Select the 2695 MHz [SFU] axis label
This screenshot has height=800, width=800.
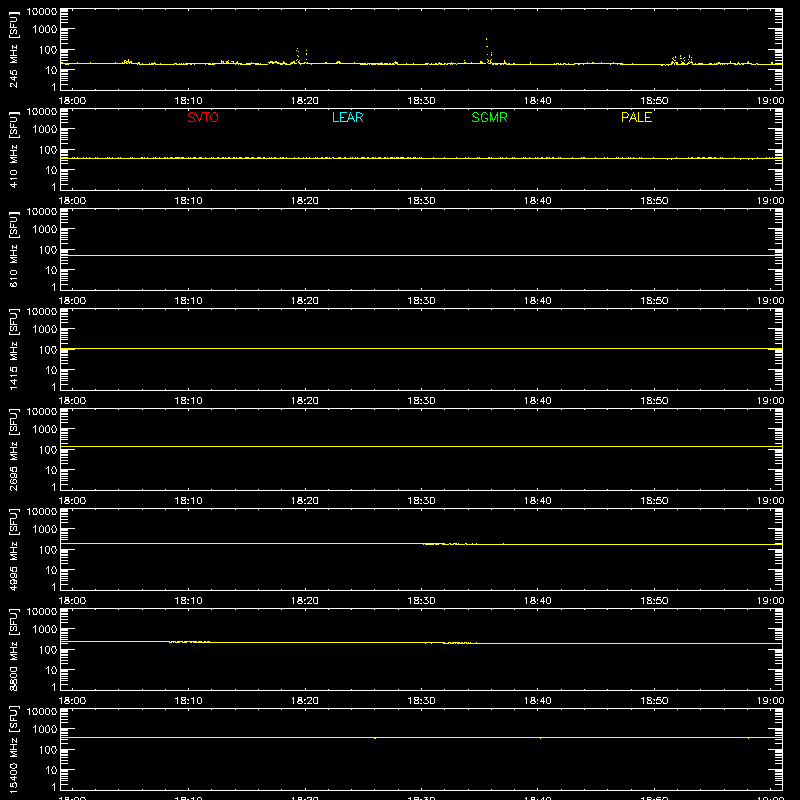tap(13, 449)
